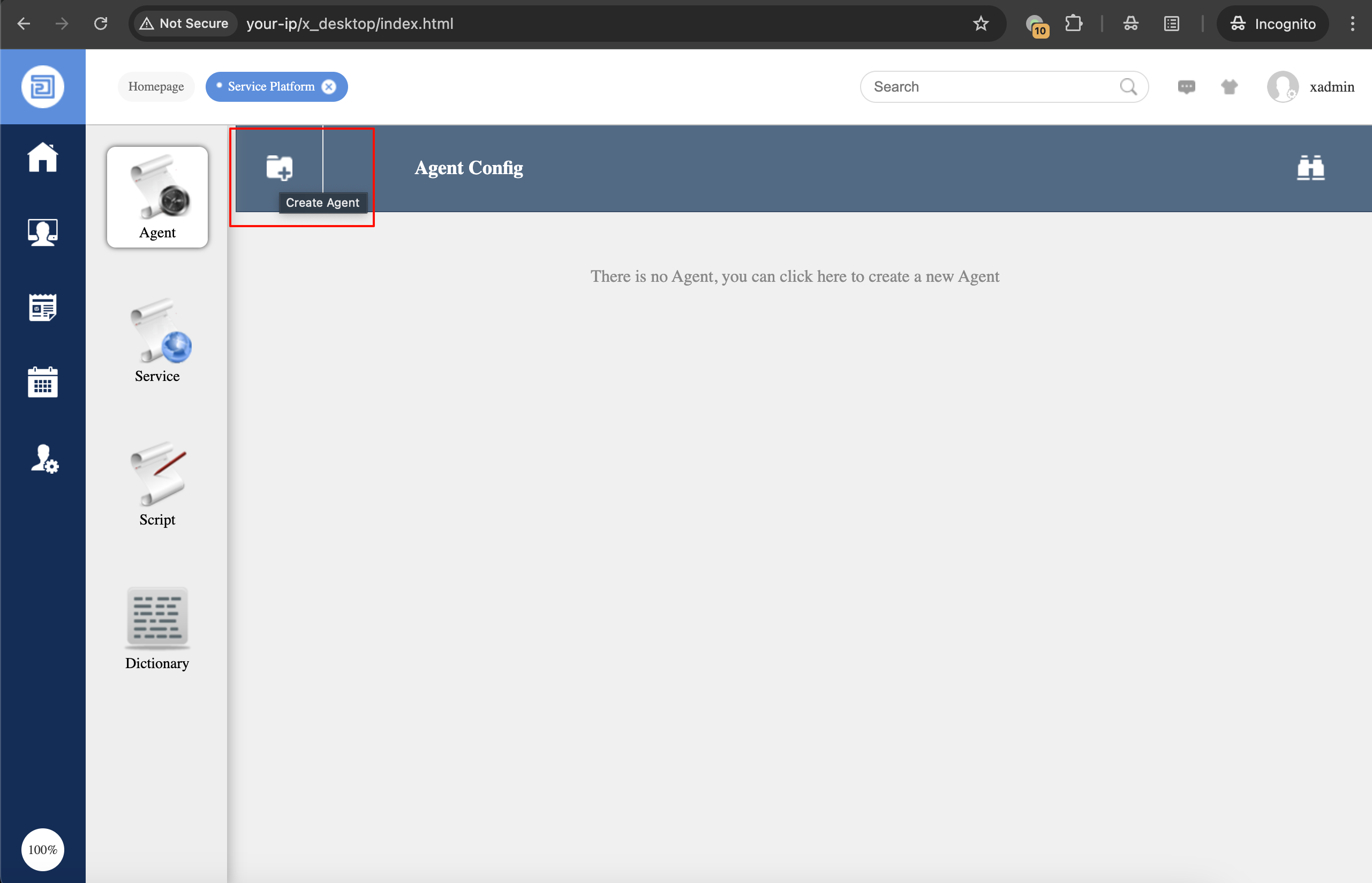
Task: Switch to the Homepage tab
Action: [x=156, y=87]
